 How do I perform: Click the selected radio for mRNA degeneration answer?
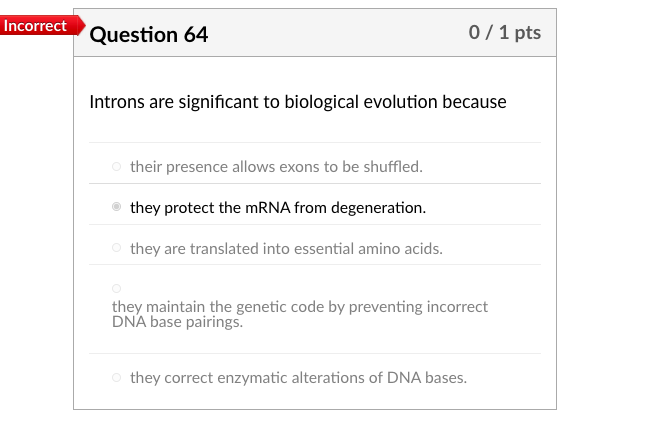[117, 208]
